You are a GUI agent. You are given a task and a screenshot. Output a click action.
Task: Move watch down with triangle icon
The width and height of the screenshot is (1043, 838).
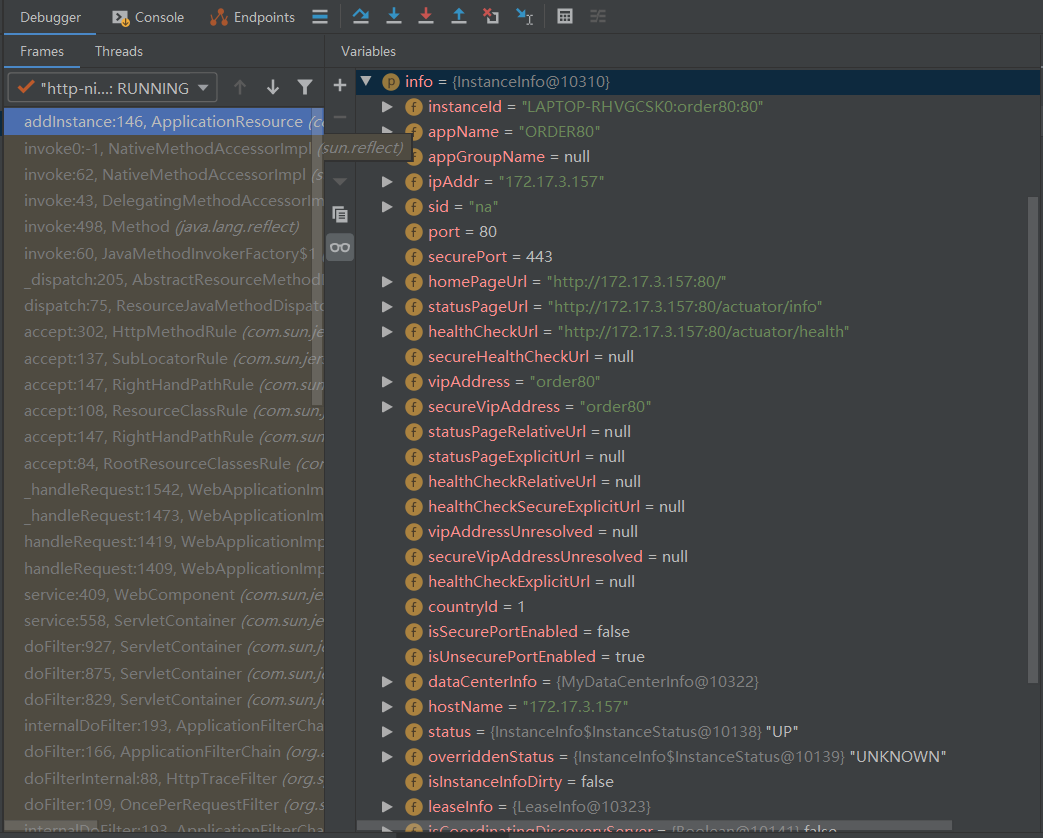[x=340, y=182]
